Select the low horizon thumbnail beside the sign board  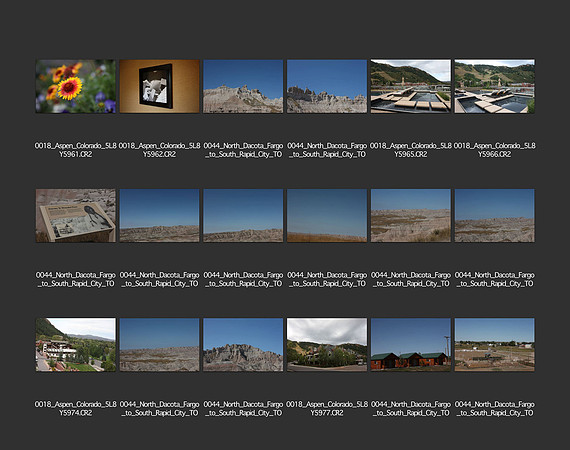click(x=160, y=216)
